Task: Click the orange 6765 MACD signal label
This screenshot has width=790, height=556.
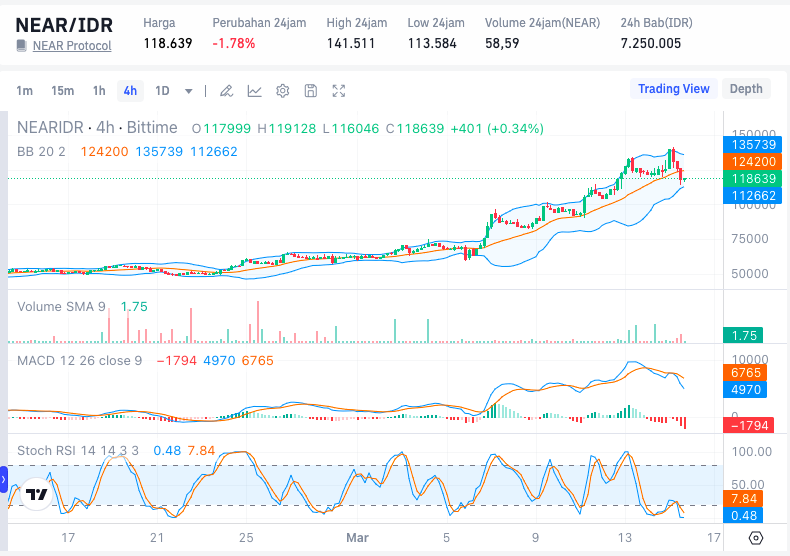Action: 745,373
